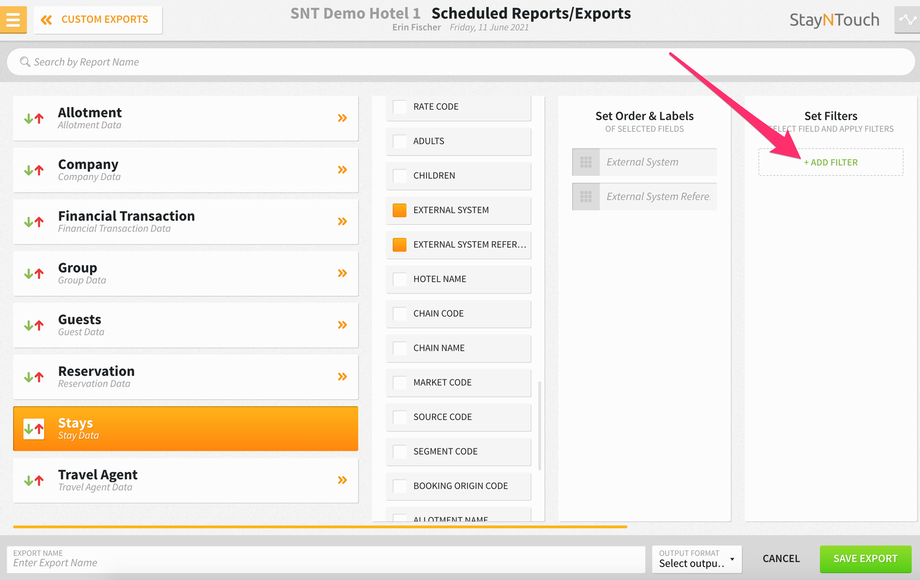Select the Financial Transaction export type
The height and width of the screenshot is (580, 920).
click(x=185, y=221)
